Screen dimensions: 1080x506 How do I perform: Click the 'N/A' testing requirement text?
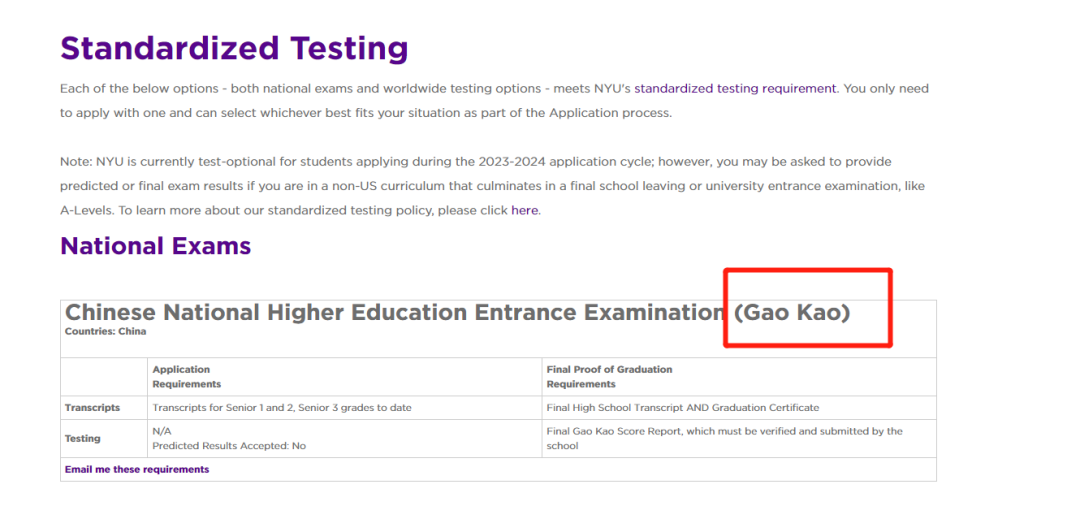pyautogui.click(x=162, y=431)
